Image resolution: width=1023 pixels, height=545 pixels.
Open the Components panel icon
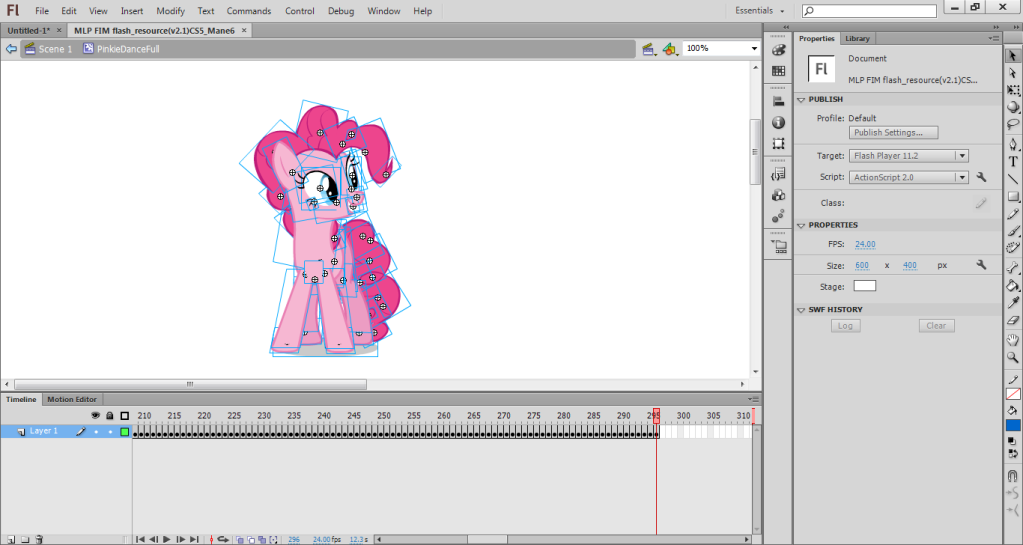(778, 195)
